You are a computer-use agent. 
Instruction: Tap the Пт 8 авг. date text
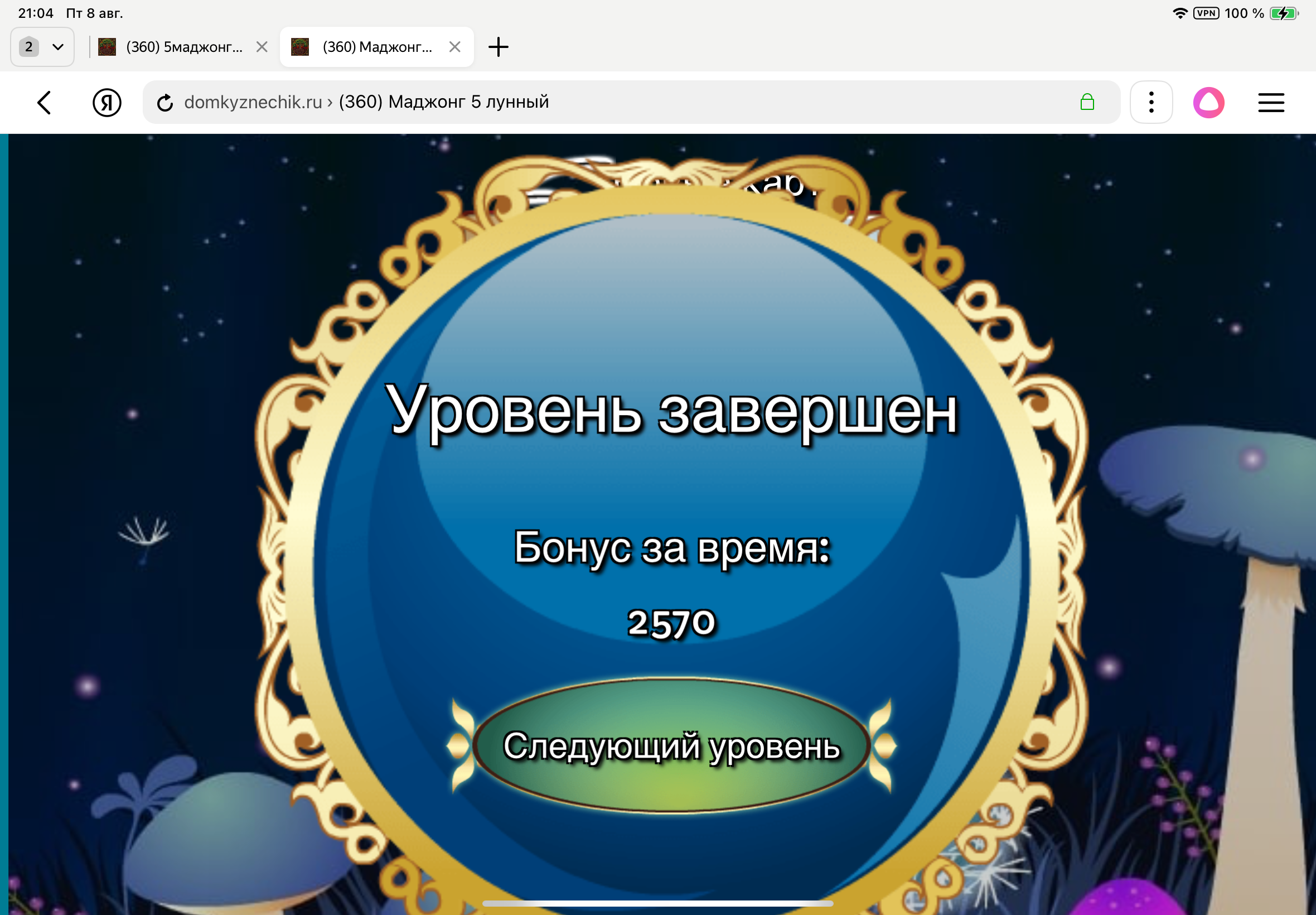pos(95,13)
